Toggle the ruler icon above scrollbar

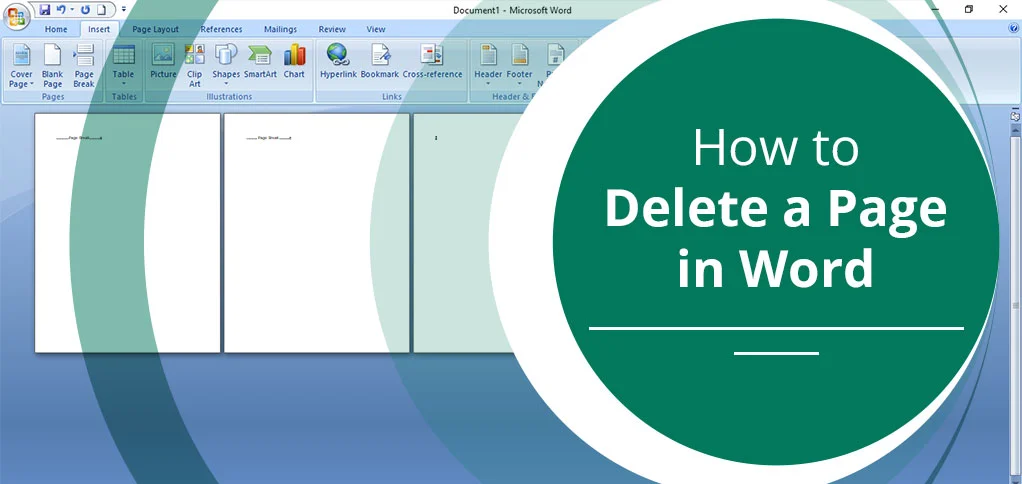coord(1015,117)
